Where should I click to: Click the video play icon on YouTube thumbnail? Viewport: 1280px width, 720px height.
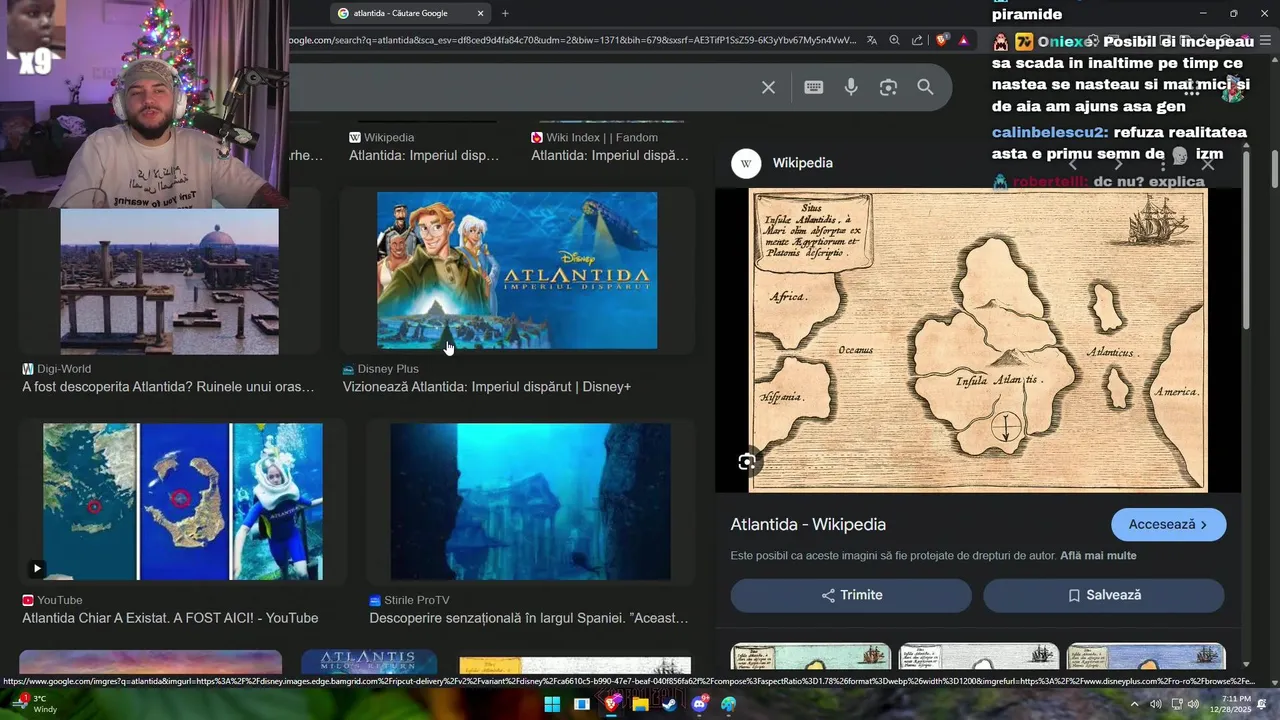(x=37, y=568)
